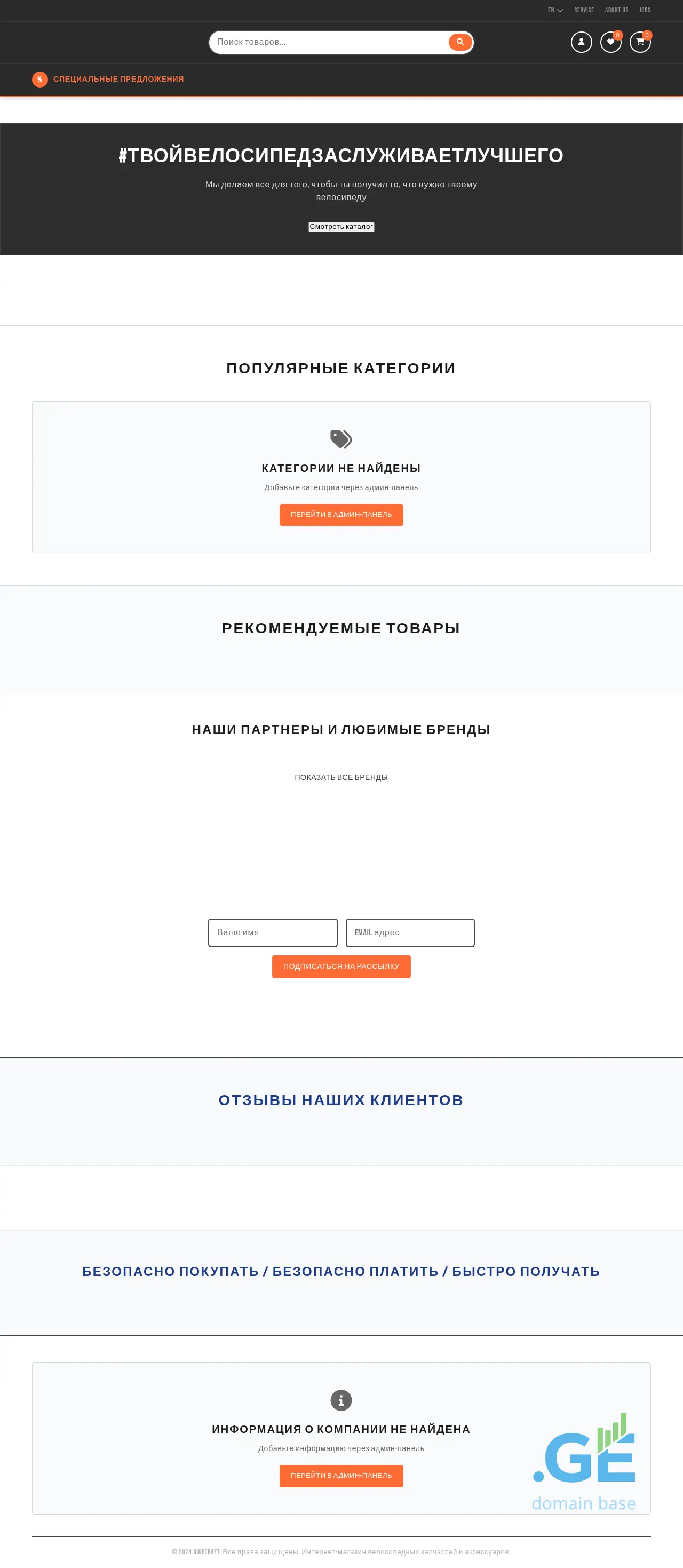Open the JOBS menu link
The height and width of the screenshot is (1568, 683).
point(645,10)
